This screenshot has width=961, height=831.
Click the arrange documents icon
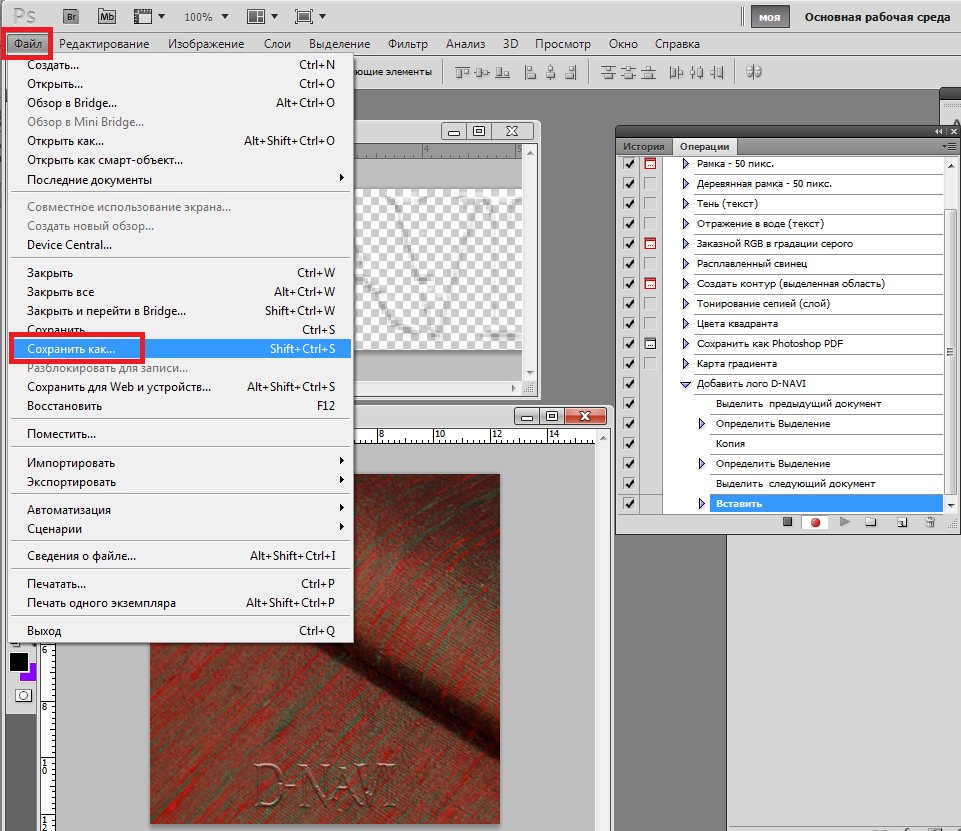coord(256,17)
